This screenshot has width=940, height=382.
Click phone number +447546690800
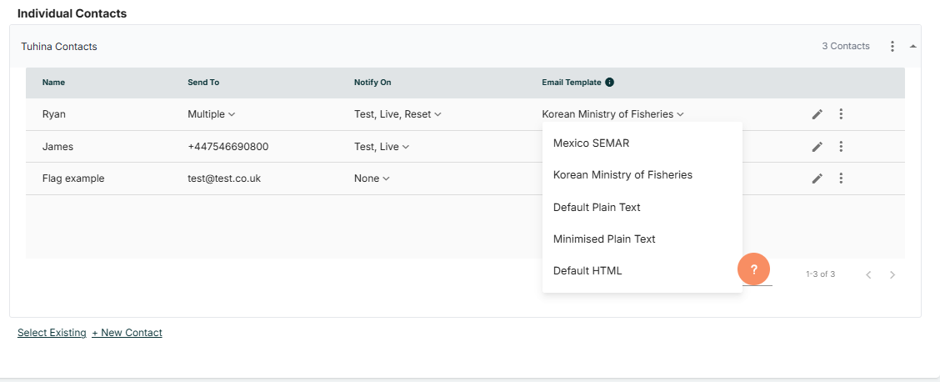click(228, 146)
